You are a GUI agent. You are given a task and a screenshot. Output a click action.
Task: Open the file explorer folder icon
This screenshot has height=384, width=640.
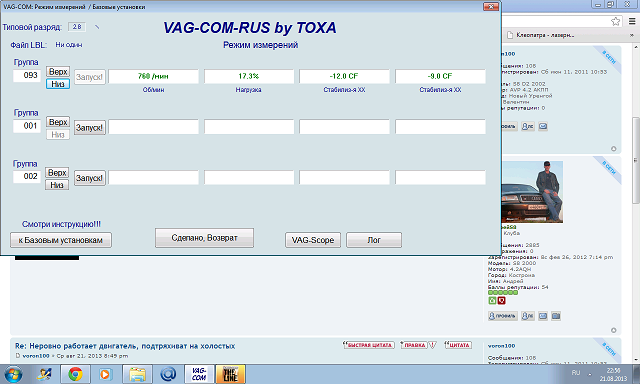pyautogui.click(x=138, y=374)
